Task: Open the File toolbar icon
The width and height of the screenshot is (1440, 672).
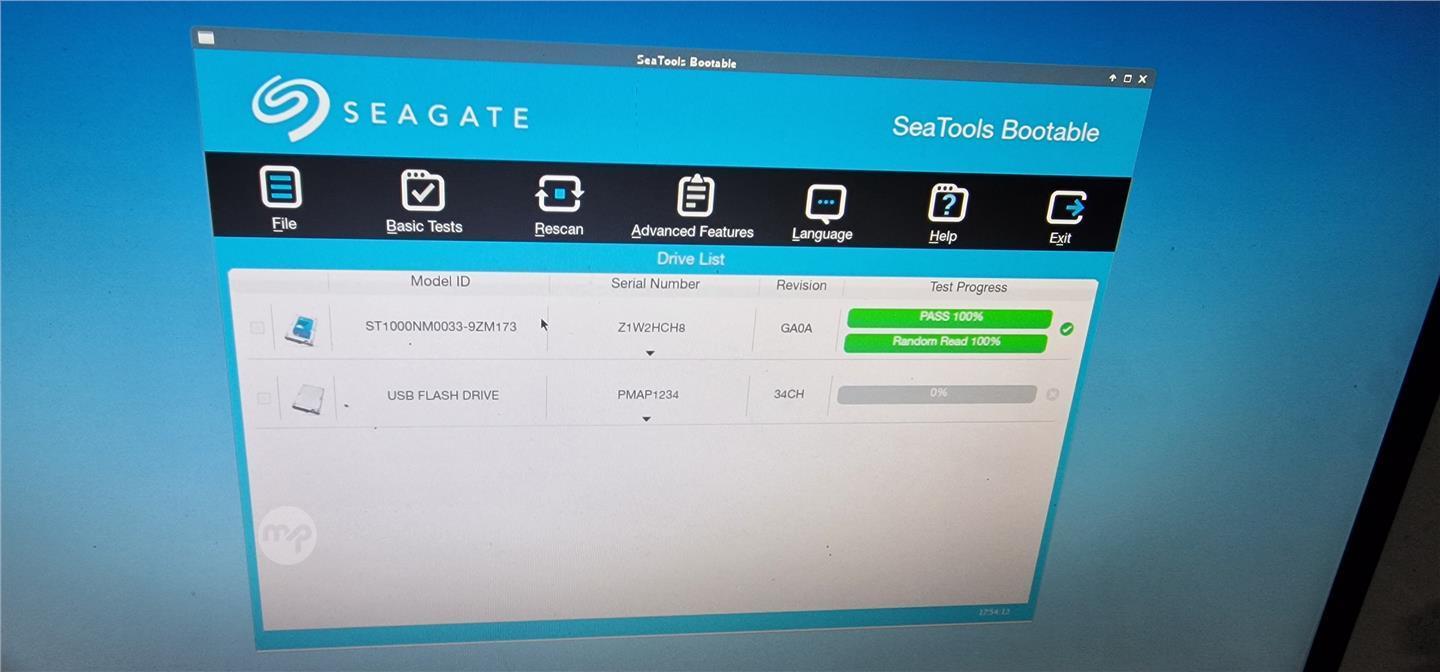Action: (x=281, y=188)
